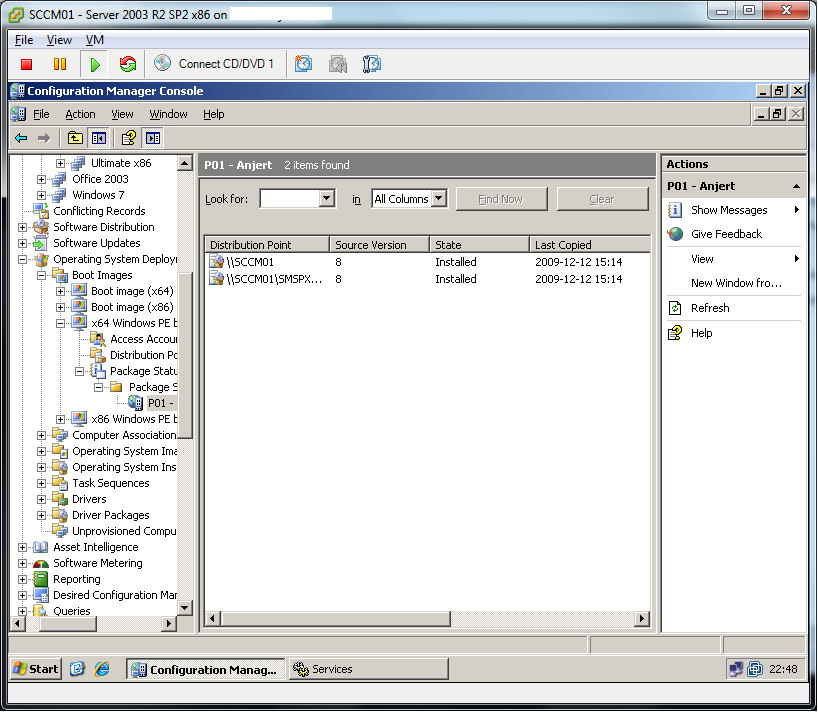
Task: Click the Clear button
Action: tap(602, 199)
